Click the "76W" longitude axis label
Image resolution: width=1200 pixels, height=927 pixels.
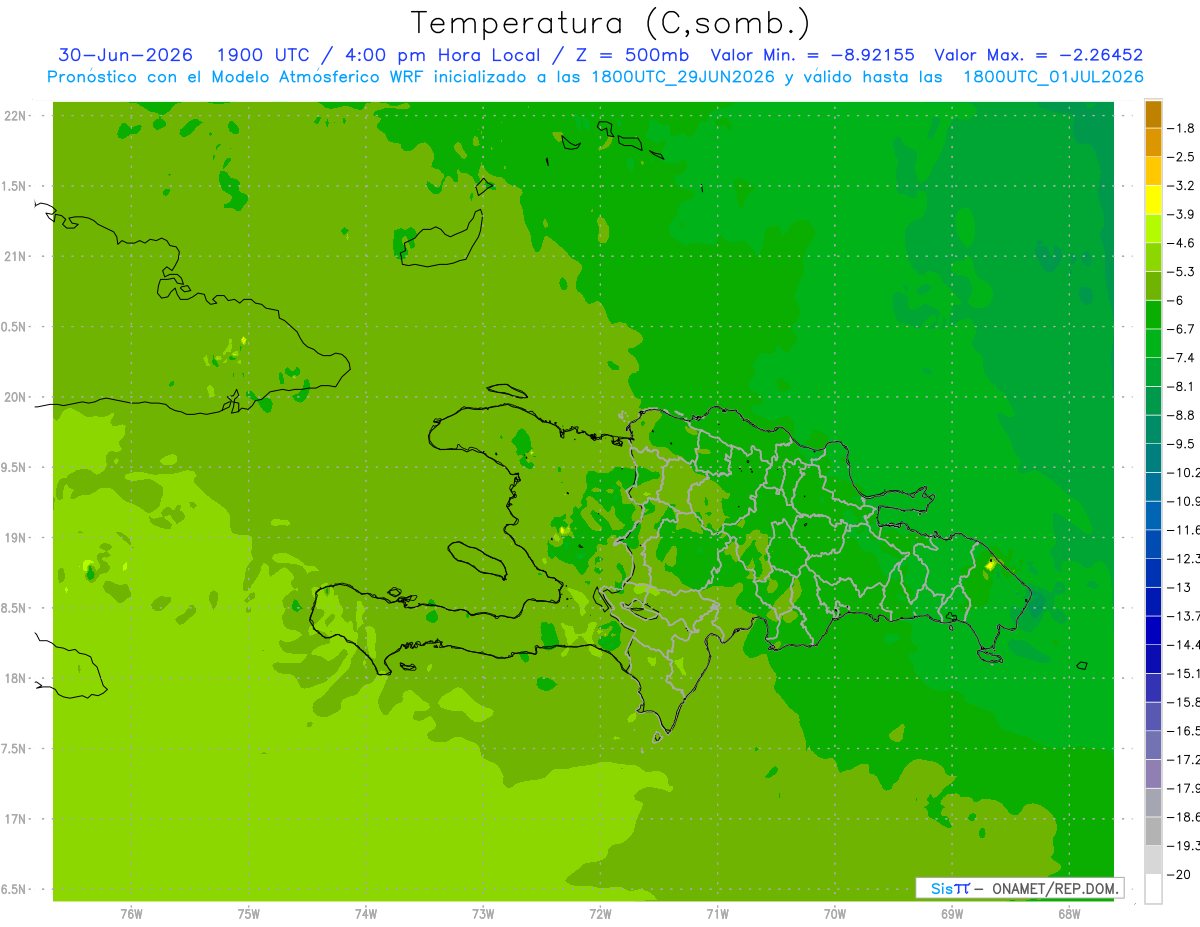(131, 913)
